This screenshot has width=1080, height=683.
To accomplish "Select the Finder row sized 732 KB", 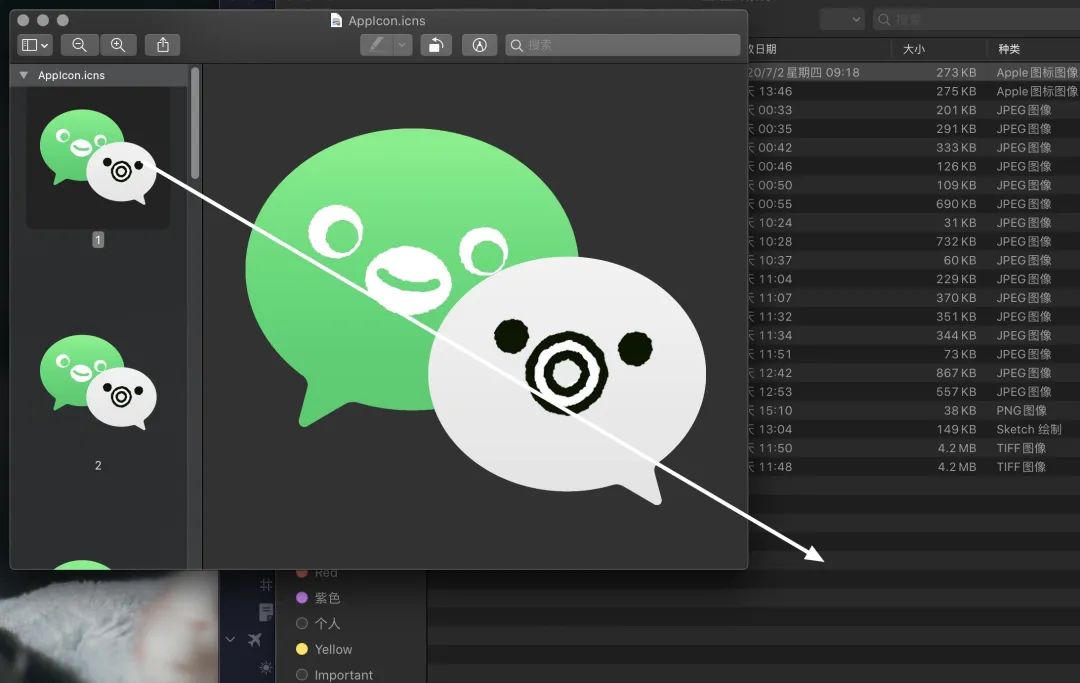I will tap(914, 242).
